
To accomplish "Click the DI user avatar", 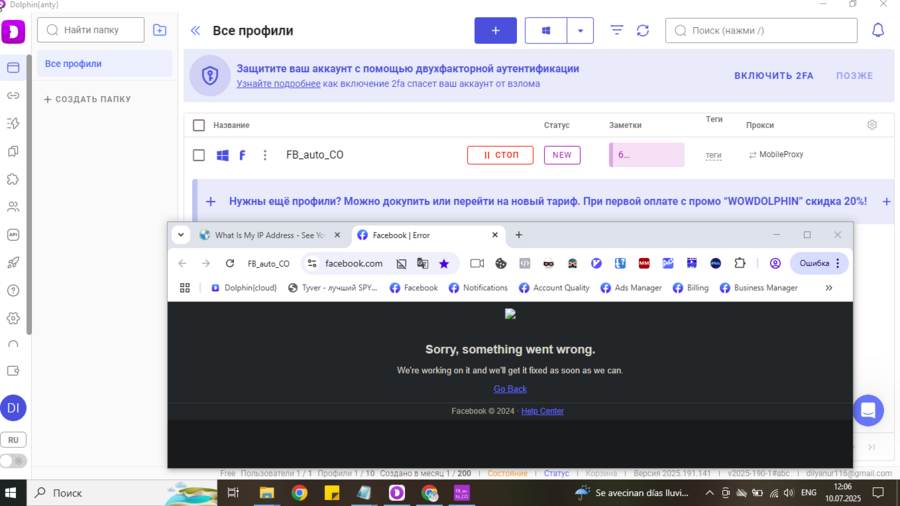I will [x=13, y=408].
